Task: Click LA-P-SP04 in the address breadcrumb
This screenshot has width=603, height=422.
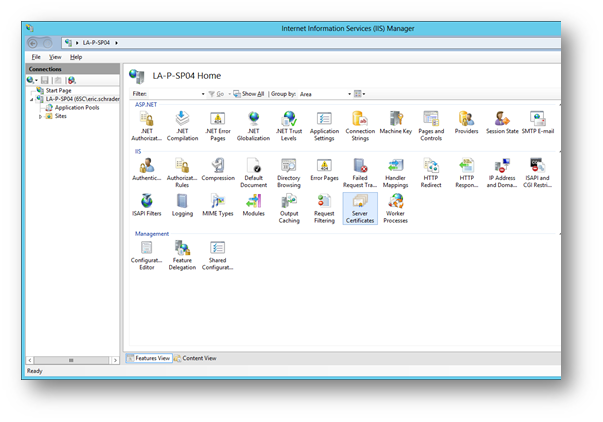Action: coord(96,43)
